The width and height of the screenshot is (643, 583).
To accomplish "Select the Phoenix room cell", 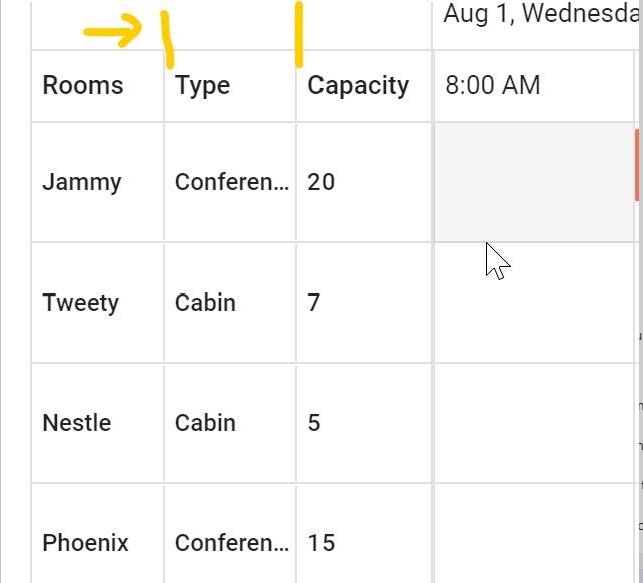I will point(85,543).
